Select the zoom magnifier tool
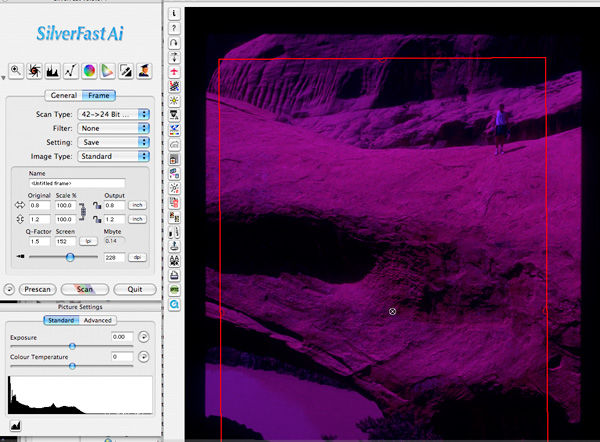Image resolution: width=600 pixels, height=442 pixels. pyautogui.click(x=16, y=70)
